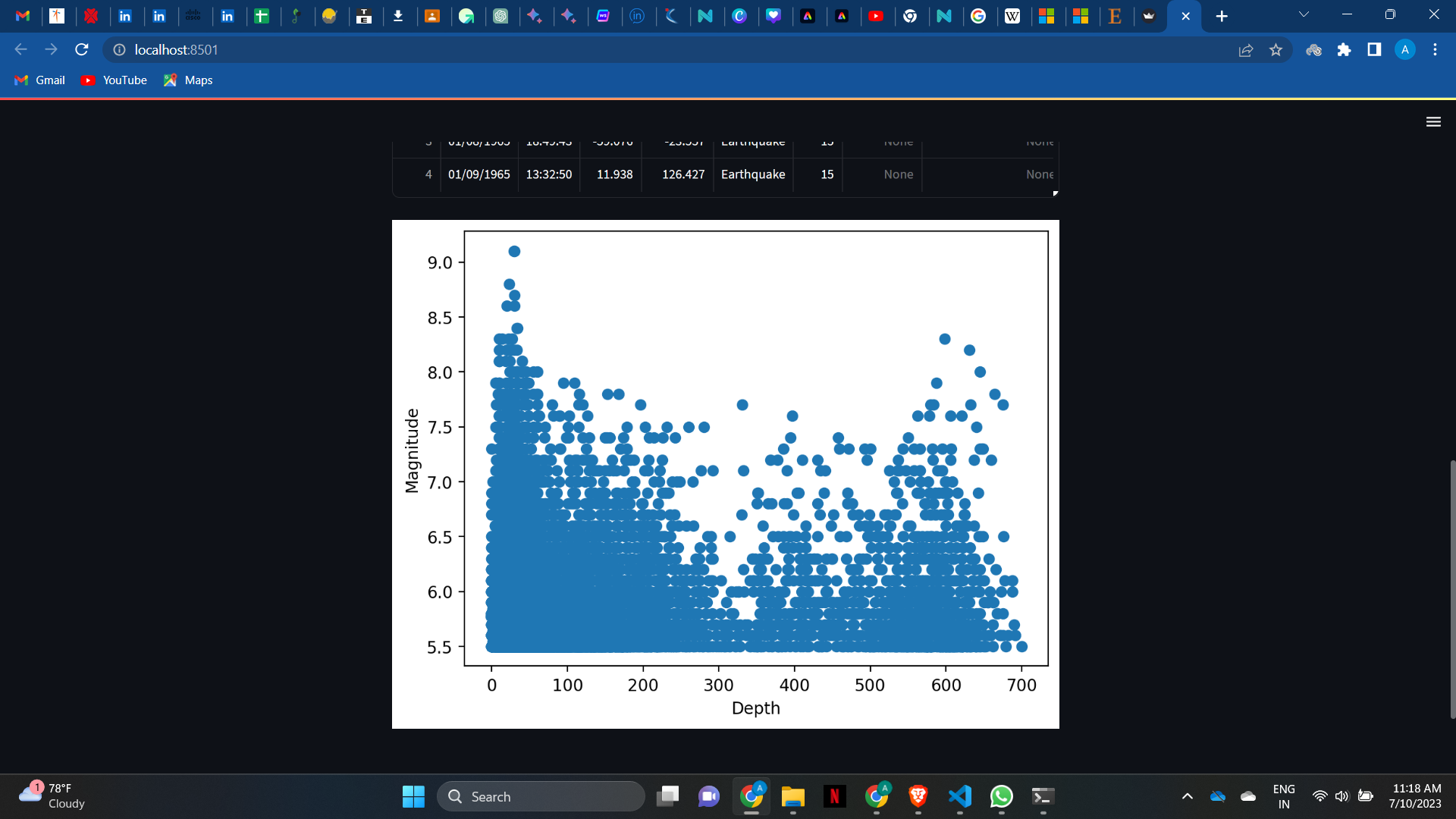
Task: Click the share icon in the address bar
Action: pyautogui.click(x=1246, y=49)
